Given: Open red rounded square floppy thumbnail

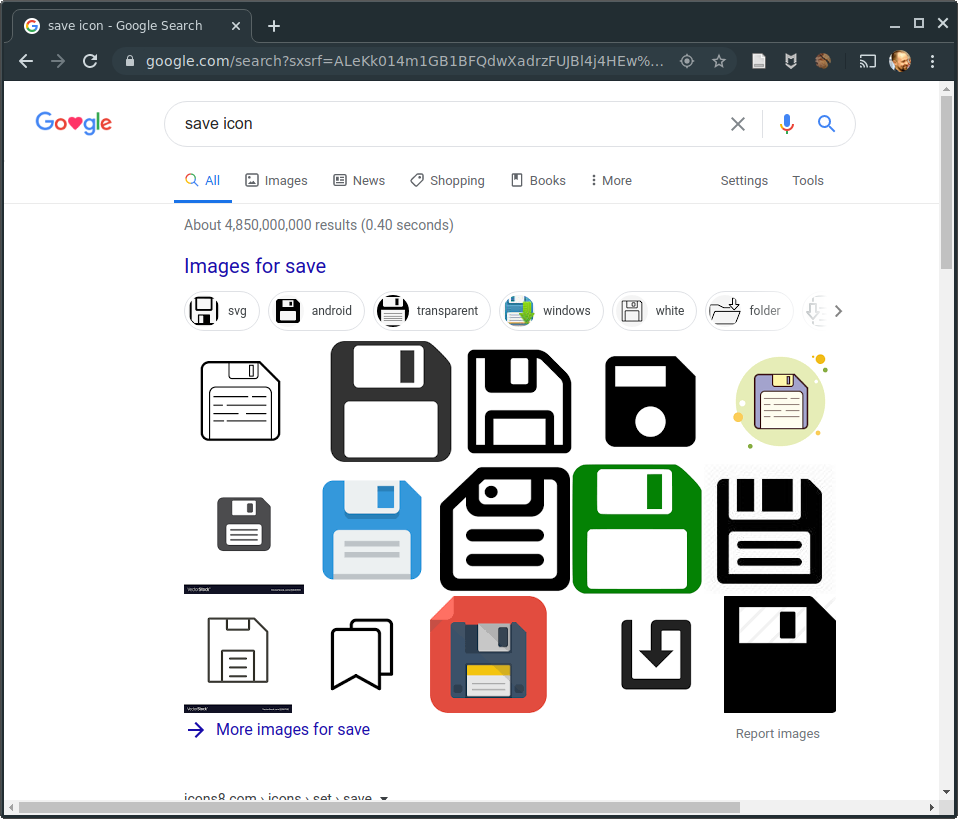Looking at the screenshot, I should point(488,655).
